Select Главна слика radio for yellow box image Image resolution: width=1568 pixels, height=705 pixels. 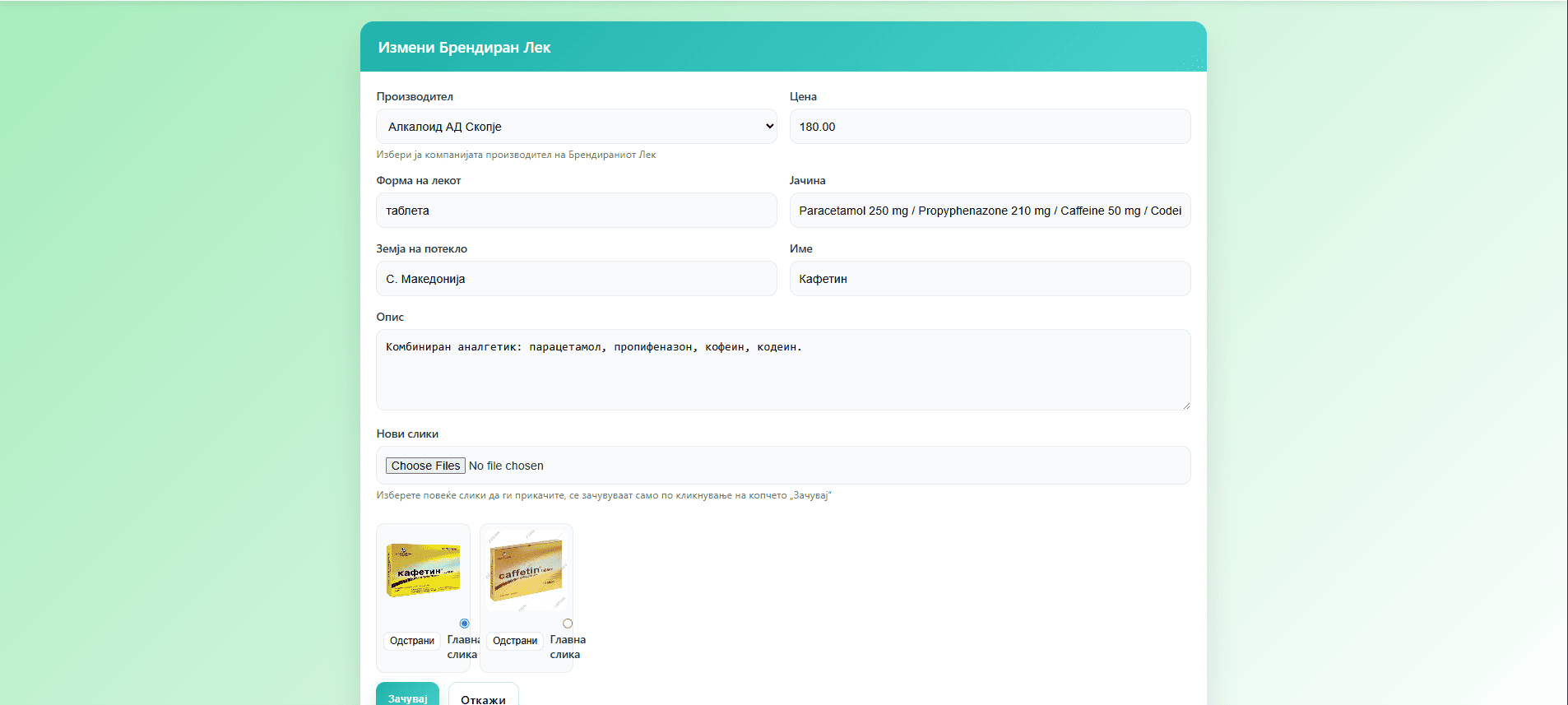click(x=464, y=624)
